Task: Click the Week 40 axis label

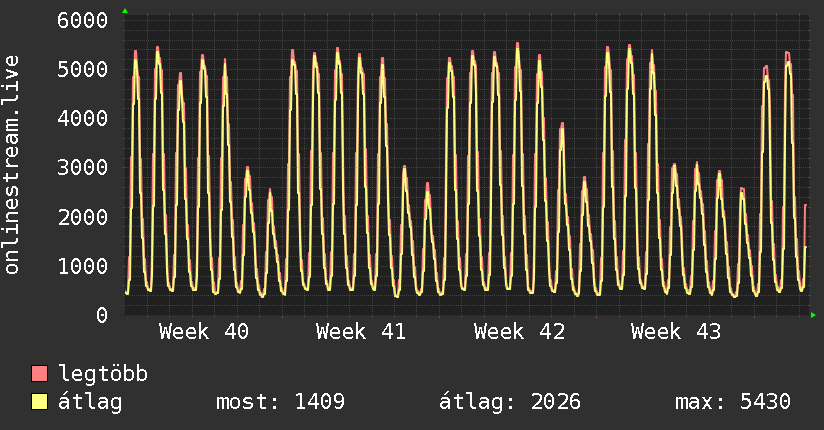Action: coord(203,332)
